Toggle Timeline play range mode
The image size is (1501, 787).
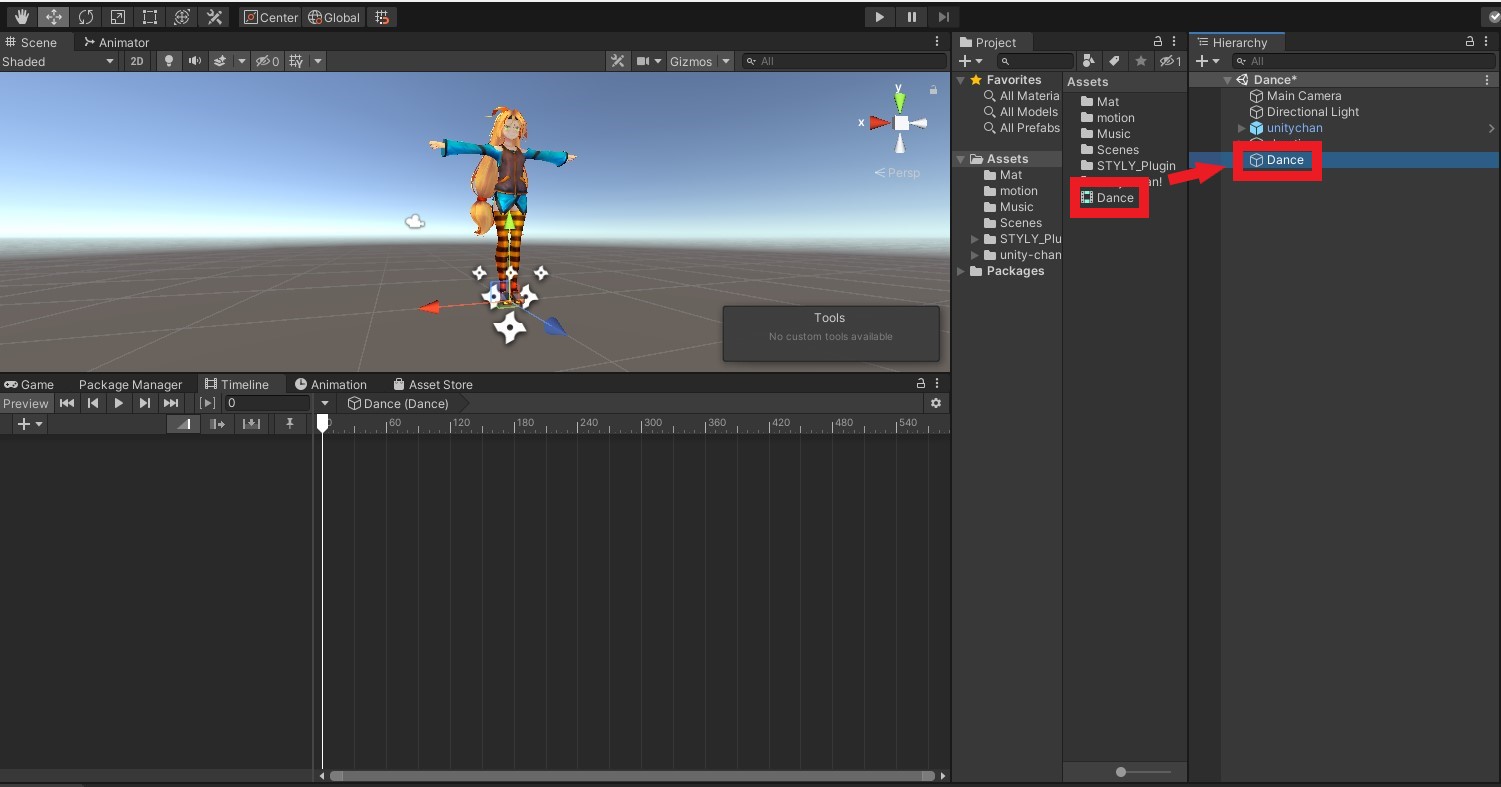pos(207,403)
